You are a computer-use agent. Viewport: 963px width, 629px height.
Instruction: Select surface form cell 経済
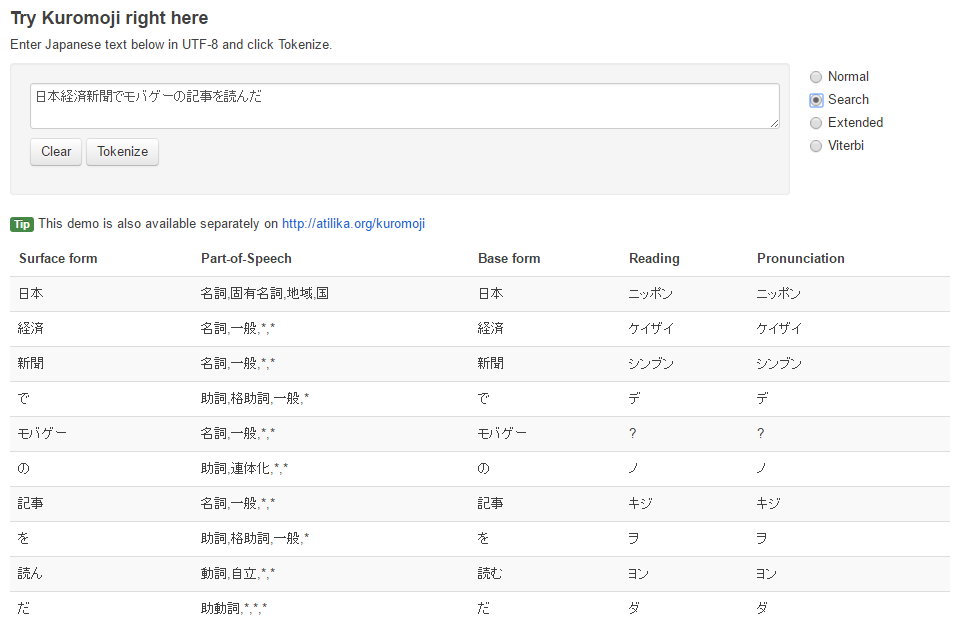click(31, 329)
